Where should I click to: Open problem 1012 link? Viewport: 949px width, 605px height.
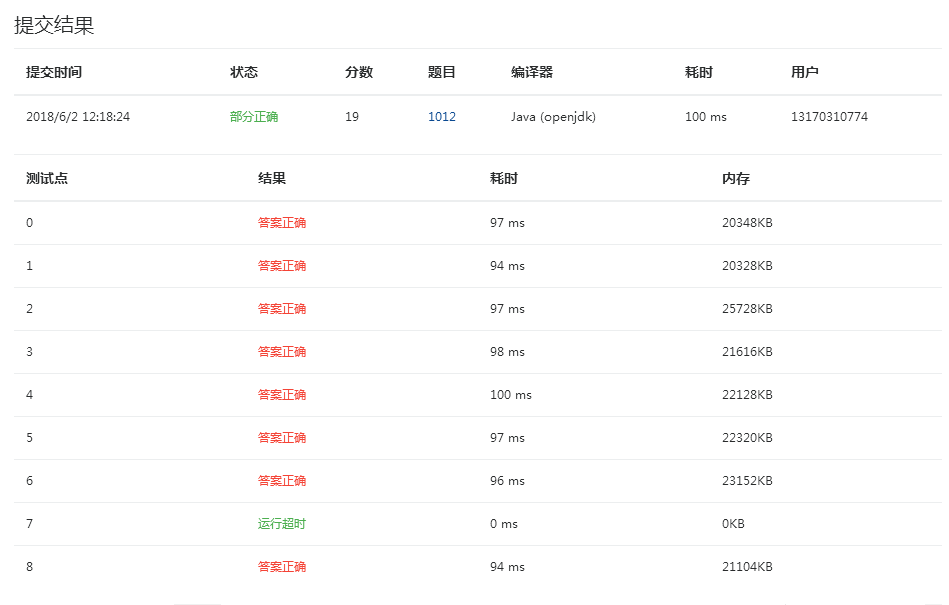point(442,117)
